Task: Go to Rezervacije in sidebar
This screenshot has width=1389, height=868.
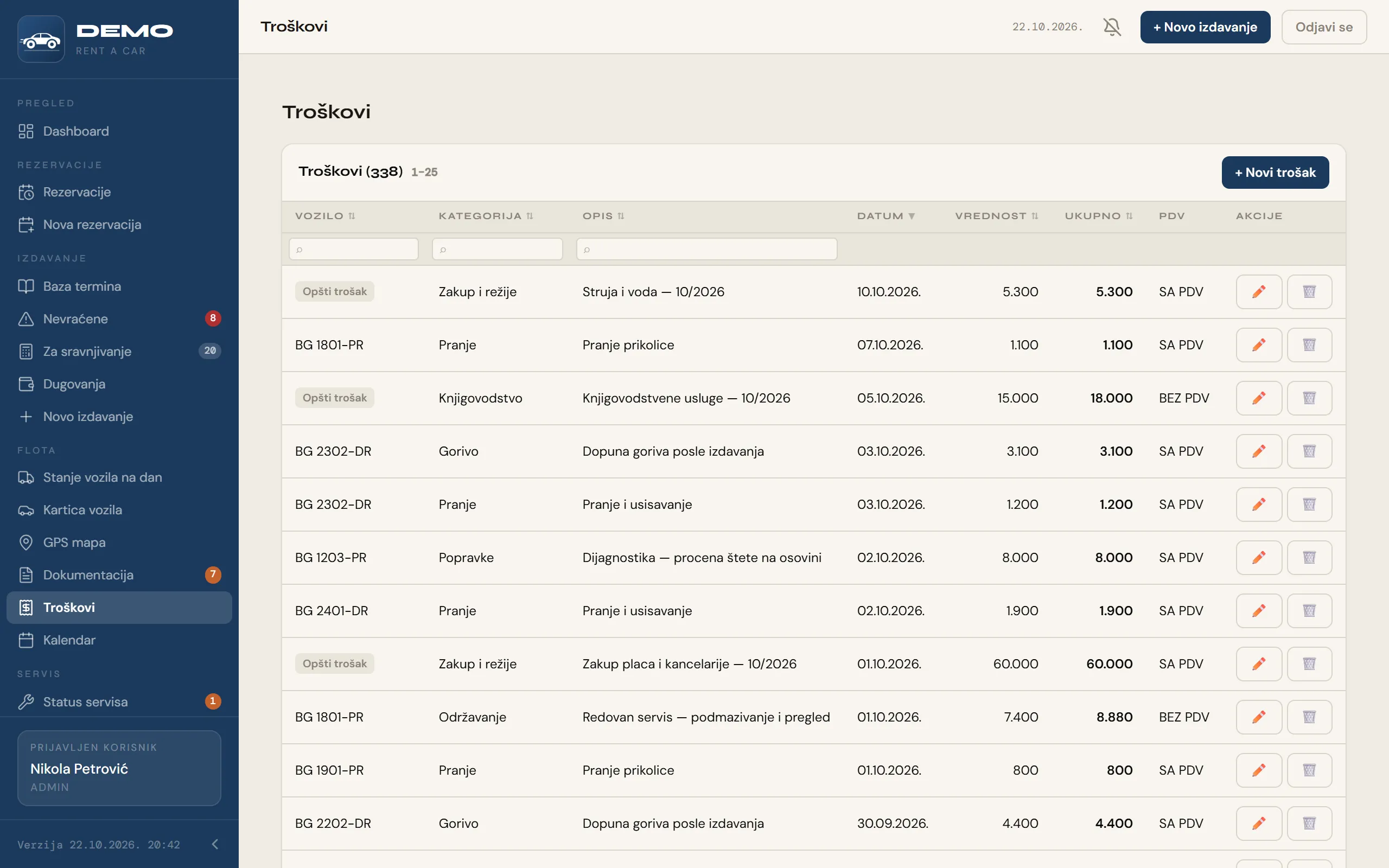Action: (x=119, y=192)
